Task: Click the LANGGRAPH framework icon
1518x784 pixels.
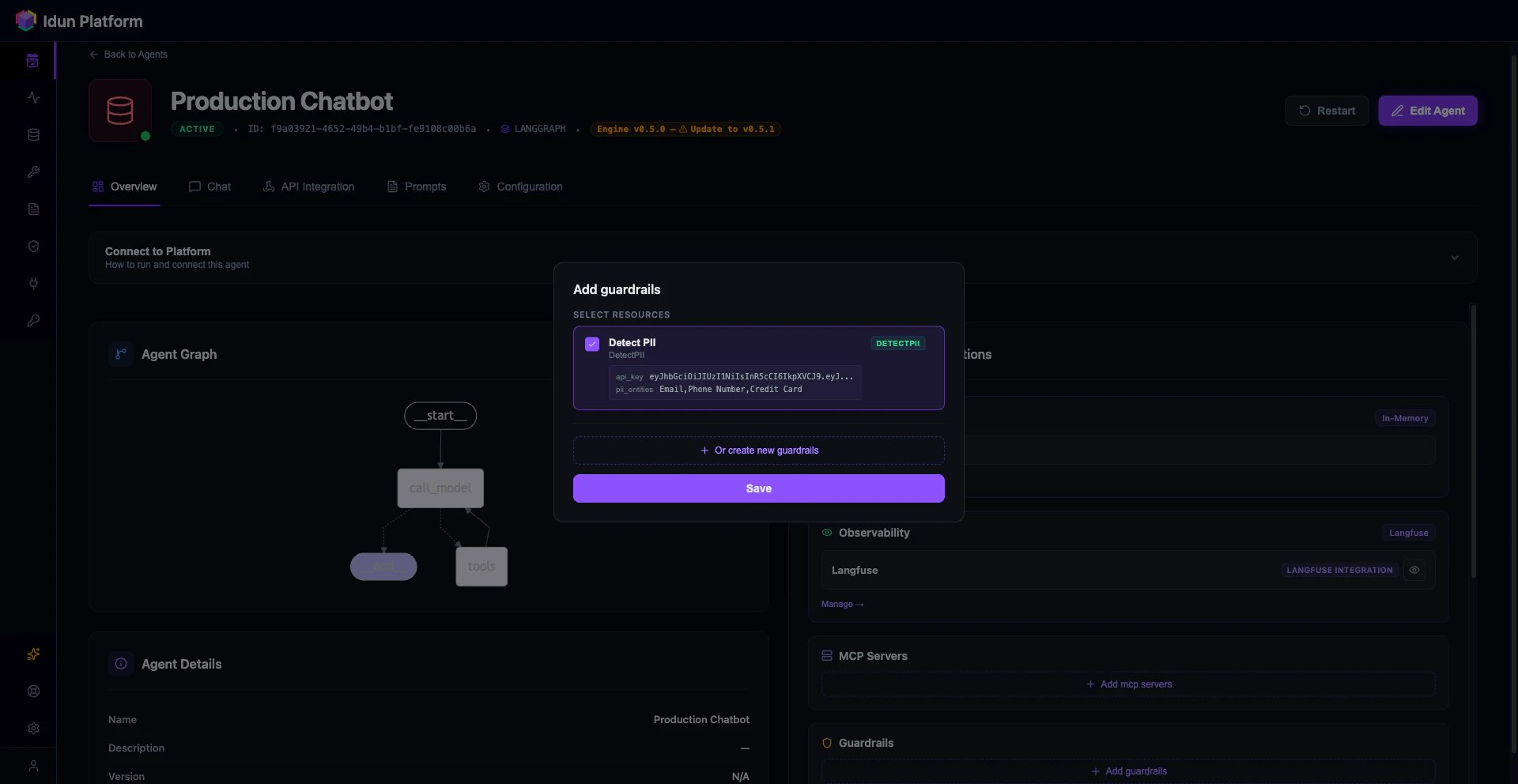Action: click(505, 129)
